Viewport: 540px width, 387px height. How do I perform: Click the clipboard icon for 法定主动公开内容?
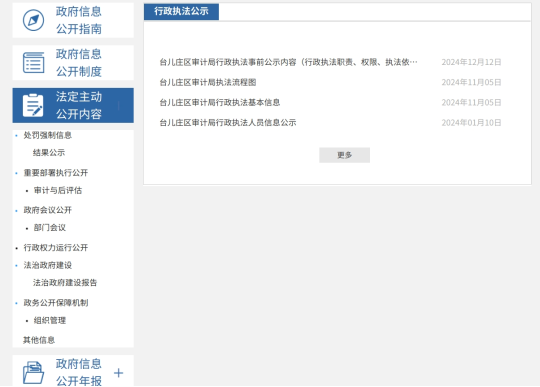pyautogui.click(x=33, y=105)
